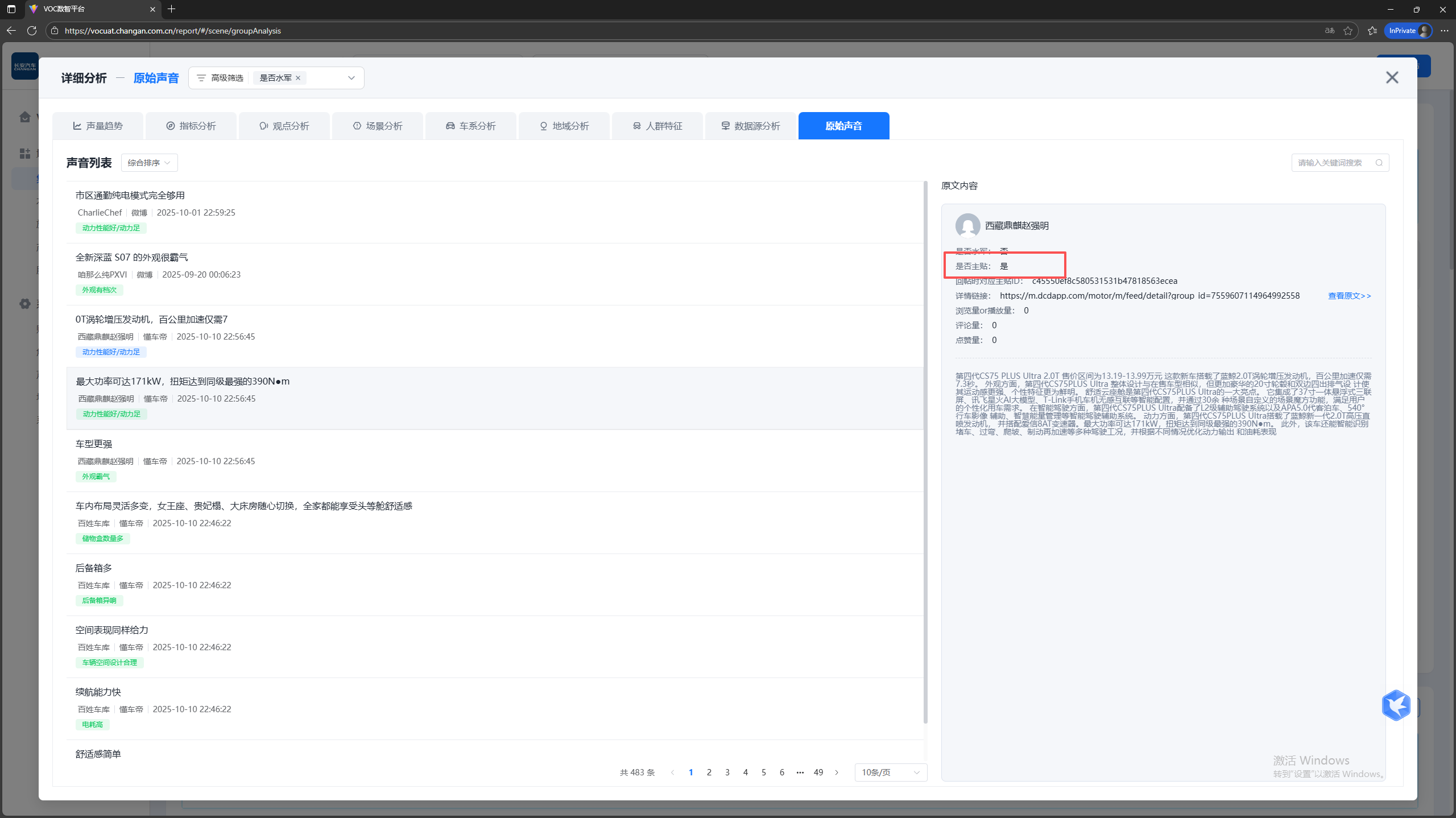Click the 高级筛选 filter icon
Image resolution: width=1456 pixels, height=818 pixels.
201,78
